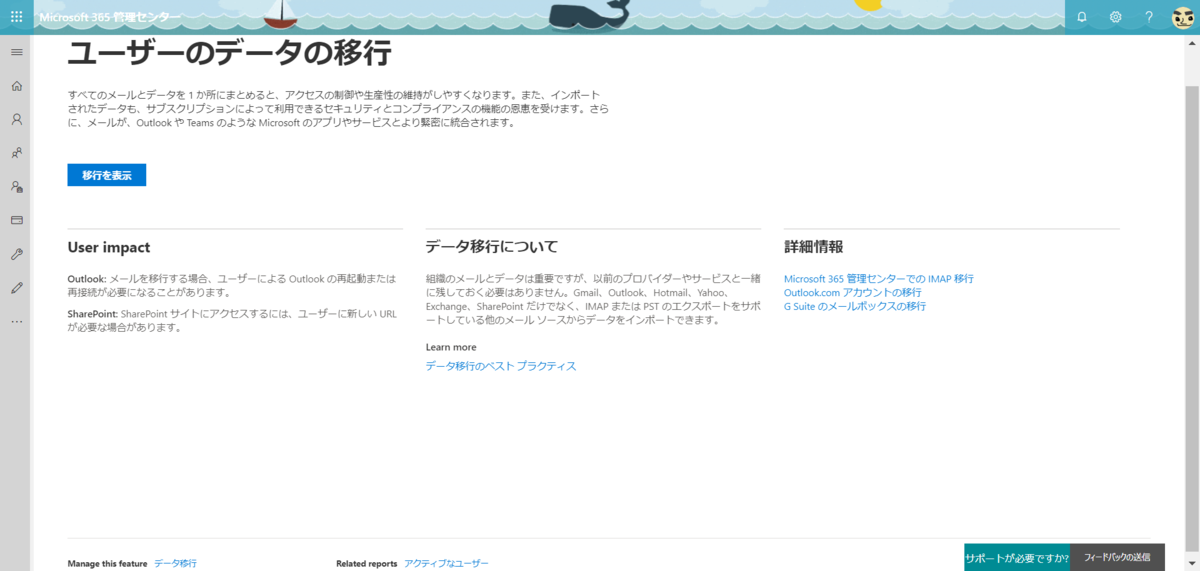Viewport: 1200px width, 571px height.
Task: Open Users icon in the sidebar
Action: 16,119
